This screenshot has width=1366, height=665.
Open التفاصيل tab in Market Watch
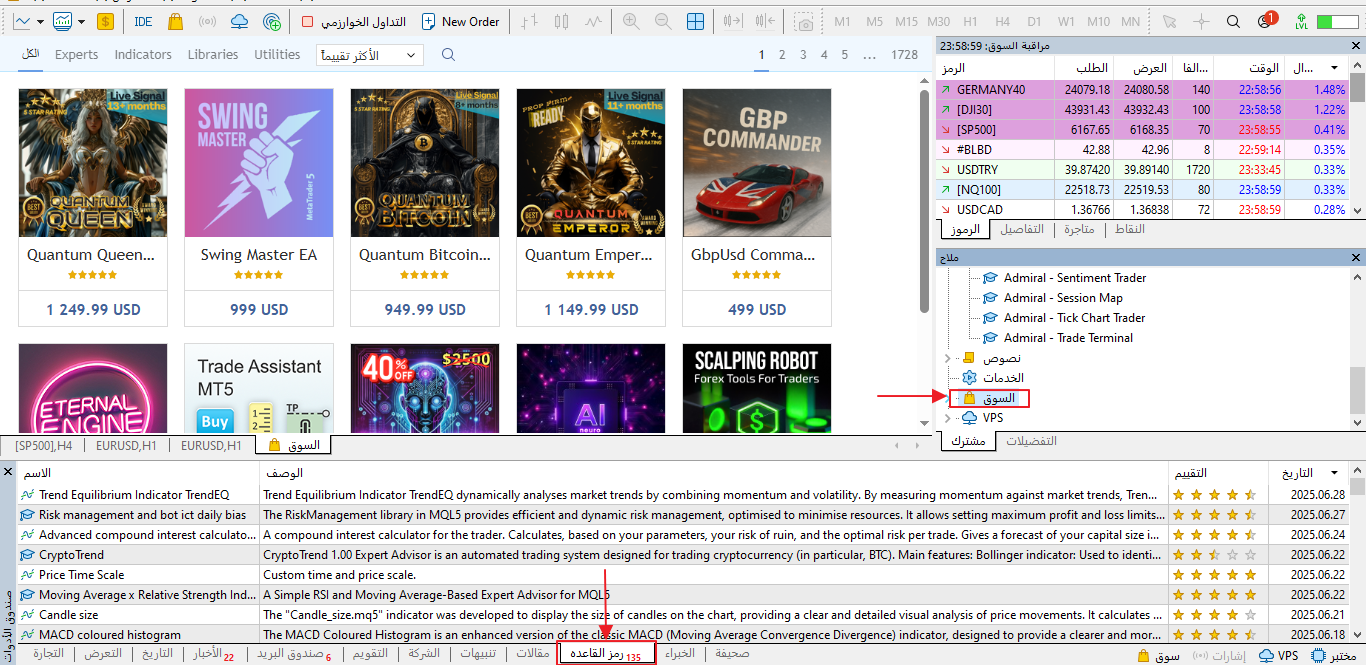pos(1022,229)
